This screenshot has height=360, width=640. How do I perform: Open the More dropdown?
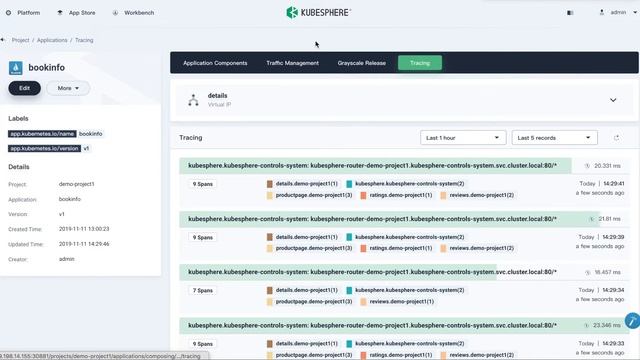click(68, 88)
